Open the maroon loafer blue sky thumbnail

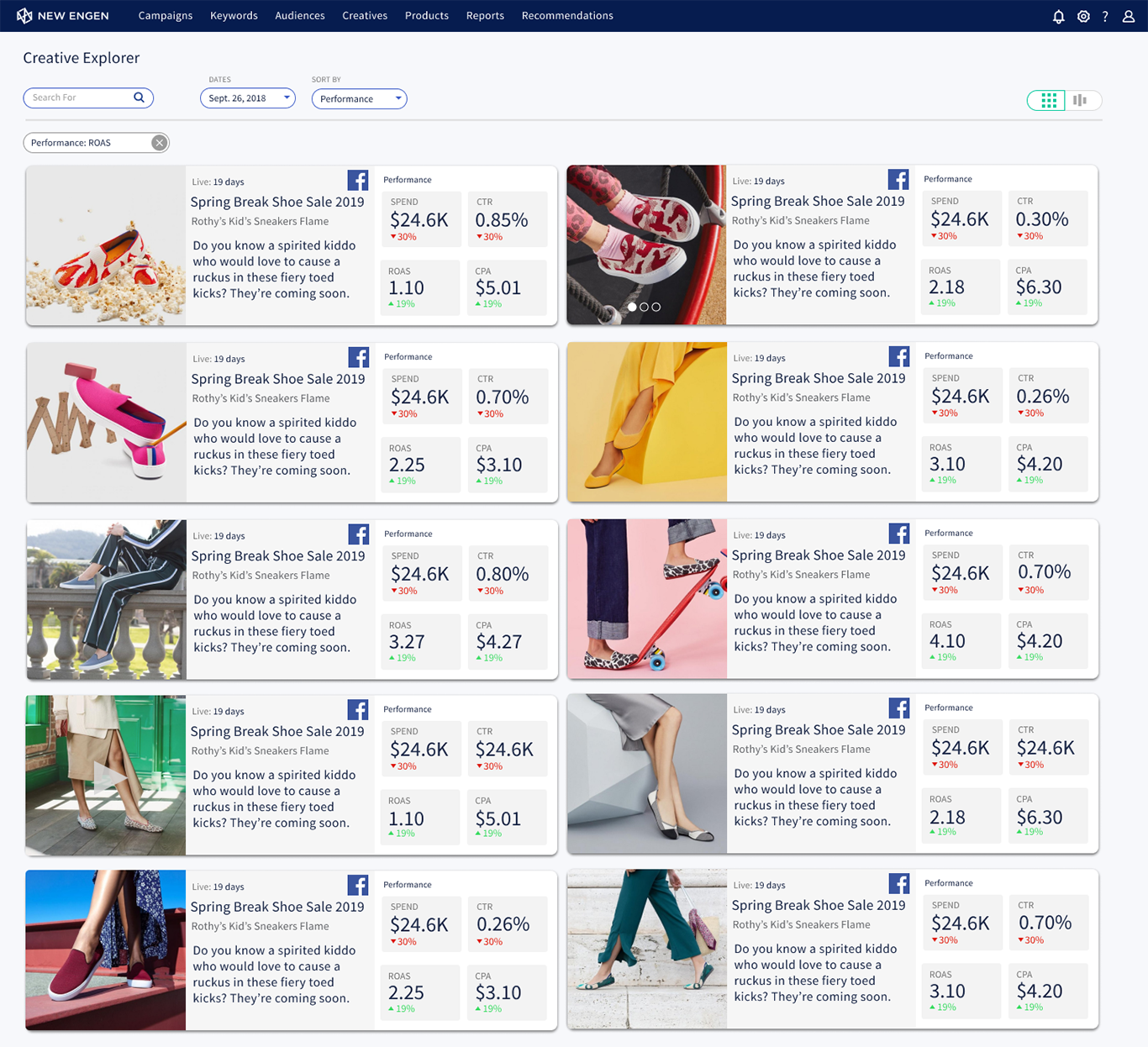tap(106, 950)
